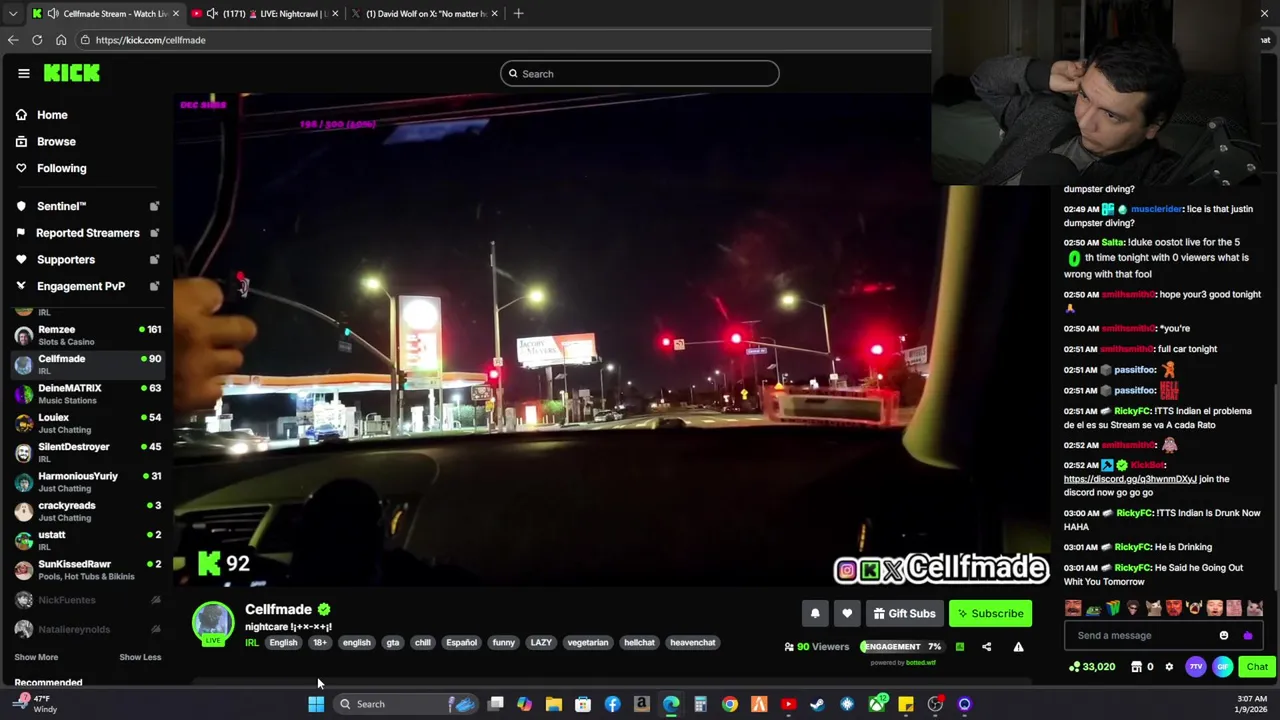Image resolution: width=1280 pixels, height=720 pixels.
Task: Click the browser address bar URL
Action: click(150, 40)
